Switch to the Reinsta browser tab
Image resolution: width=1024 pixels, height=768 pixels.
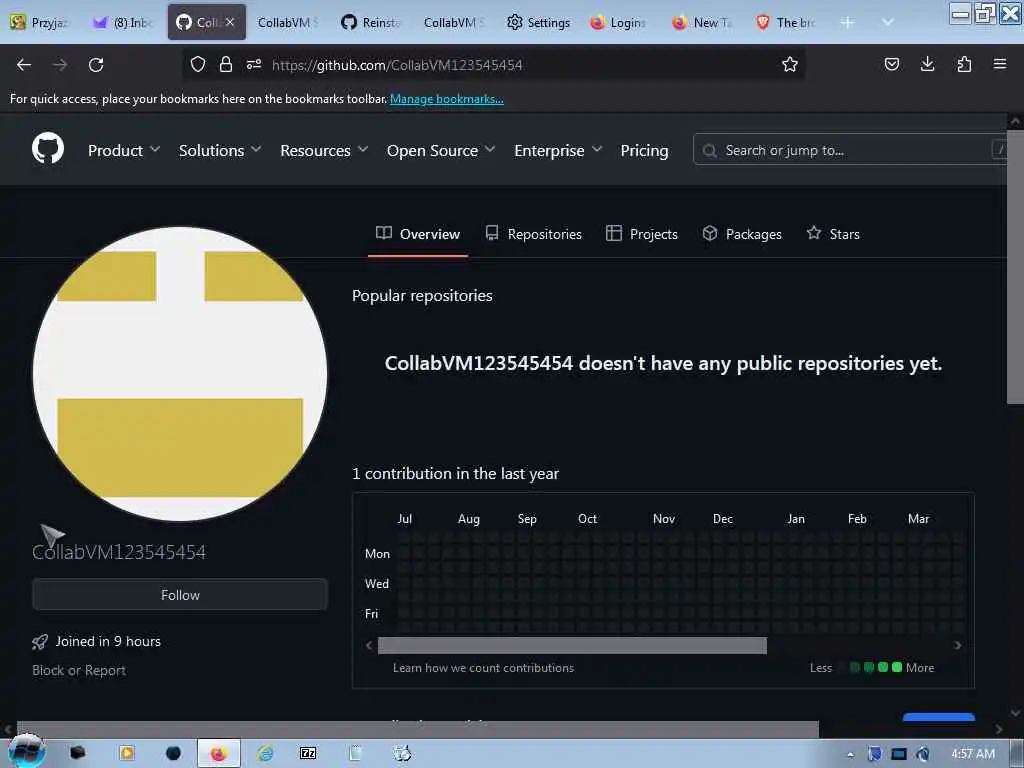pos(372,22)
